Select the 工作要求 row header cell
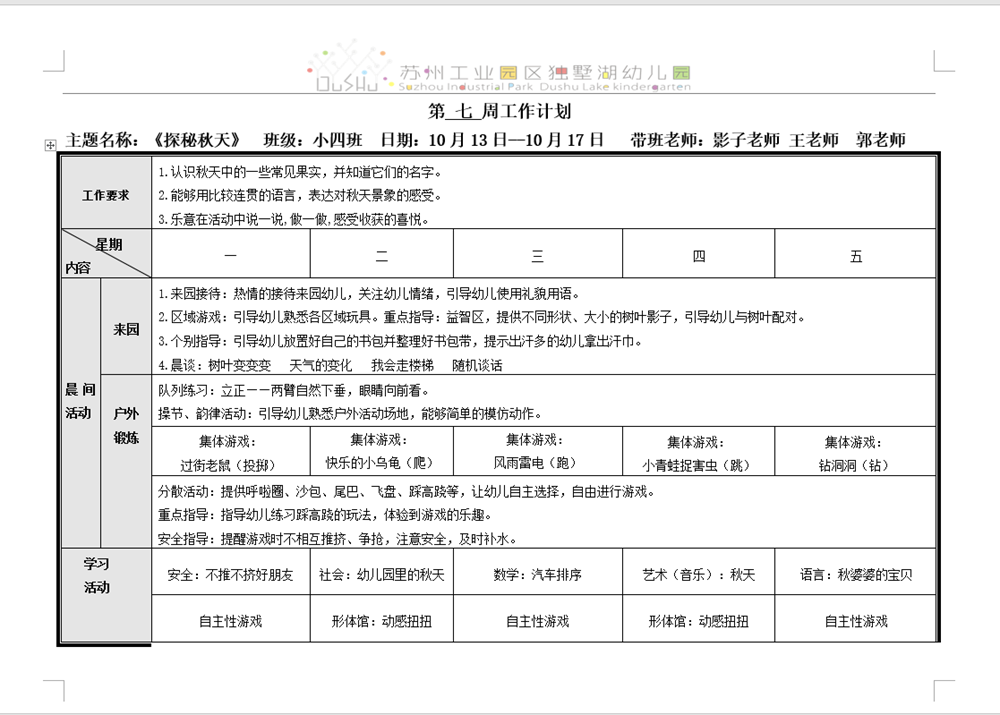 (x=105, y=195)
